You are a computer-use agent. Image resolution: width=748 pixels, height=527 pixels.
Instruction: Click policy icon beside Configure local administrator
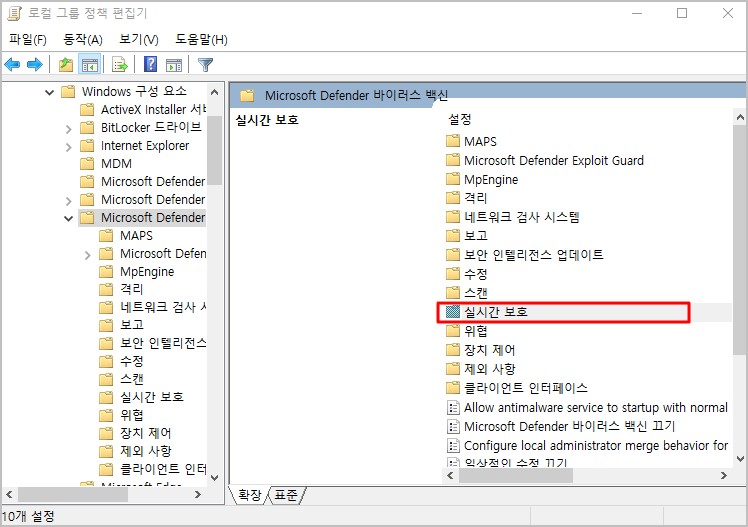pos(452,445)
